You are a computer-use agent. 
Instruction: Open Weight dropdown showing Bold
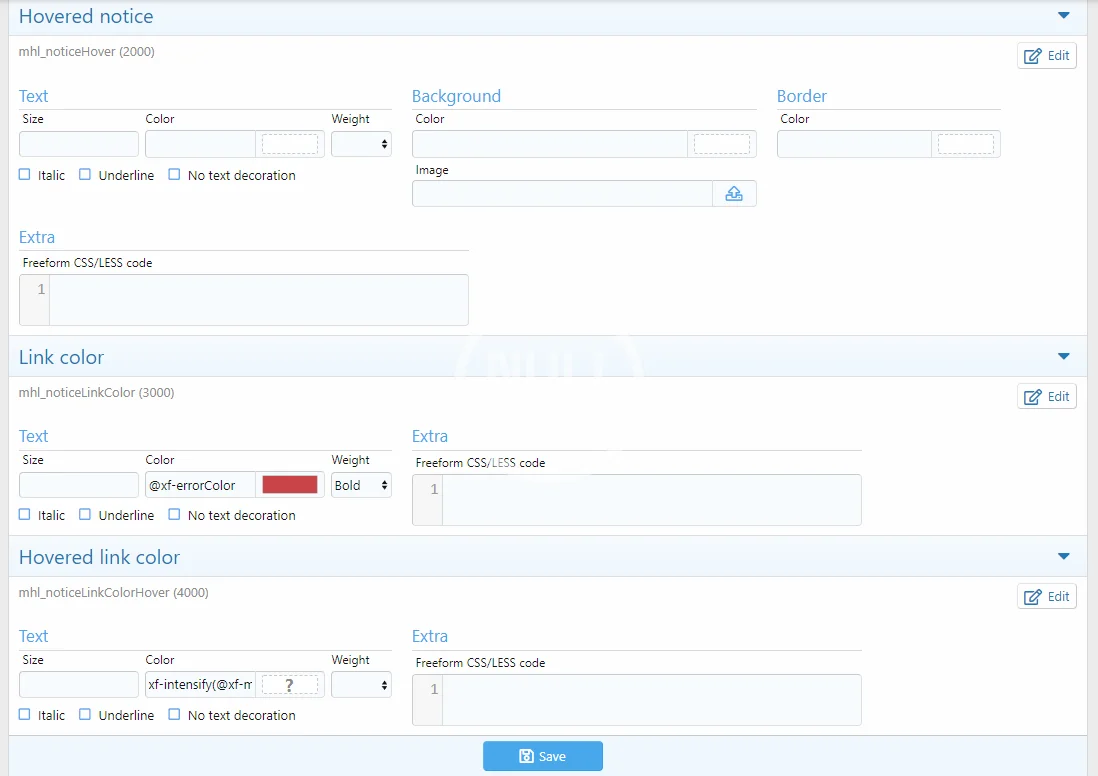click(361, 485)
